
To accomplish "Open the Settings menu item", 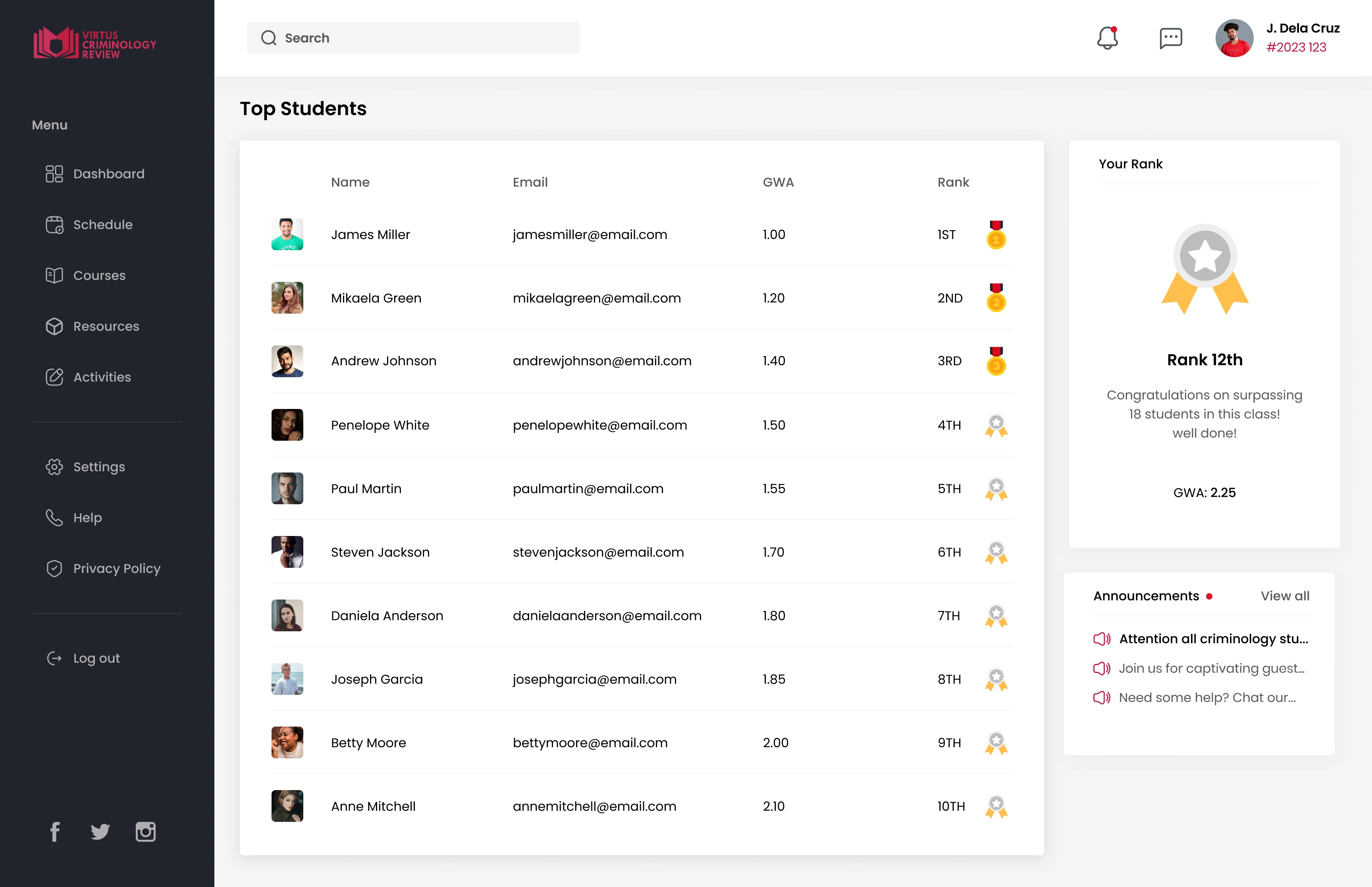I will [99, 467].
